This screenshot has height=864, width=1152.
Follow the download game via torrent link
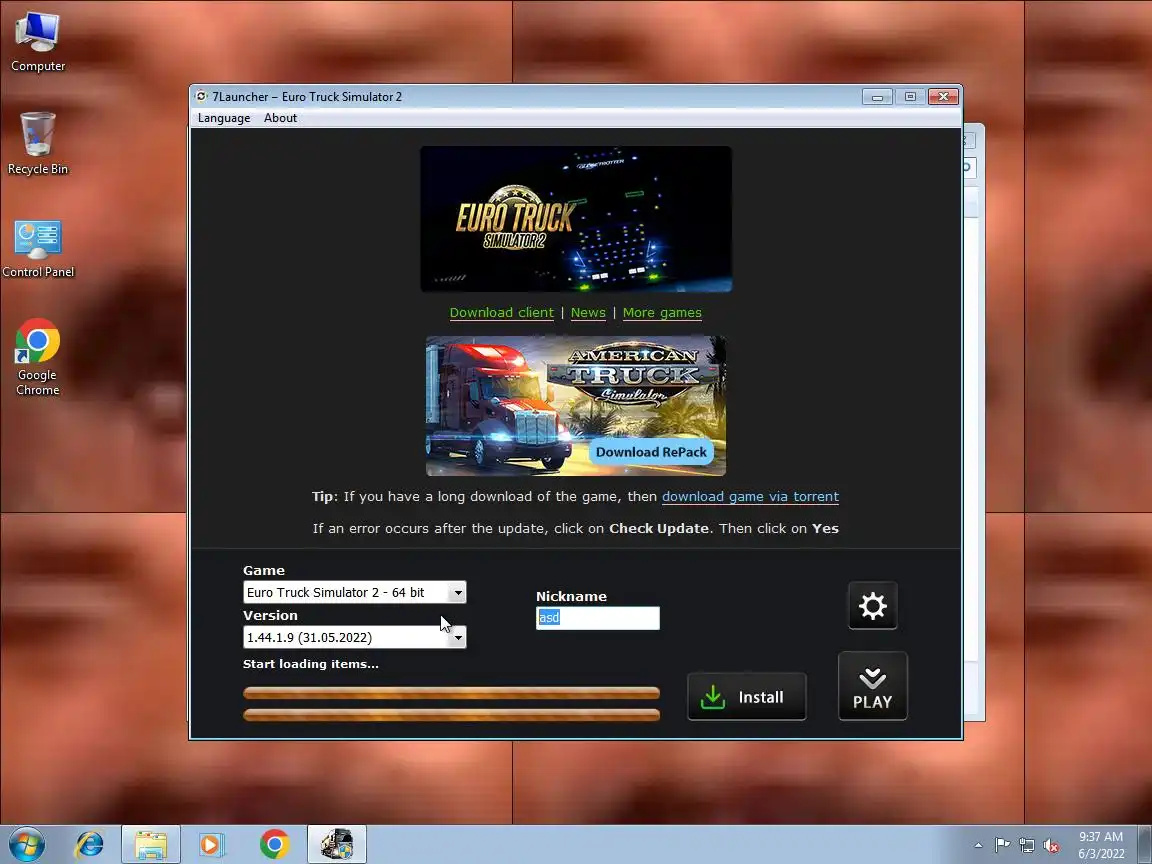click(x=750, y=497)
